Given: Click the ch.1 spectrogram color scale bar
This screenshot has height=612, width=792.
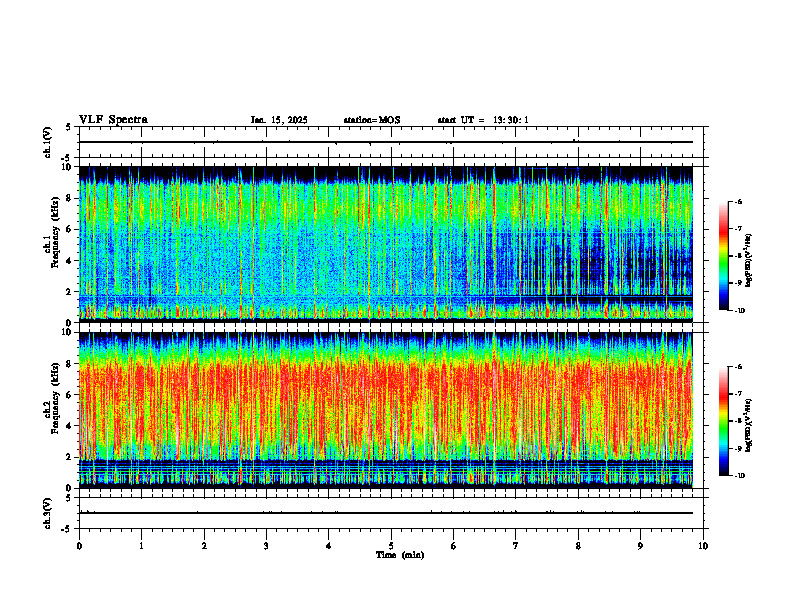Looking at the screenshot, I should pos(724,256).
